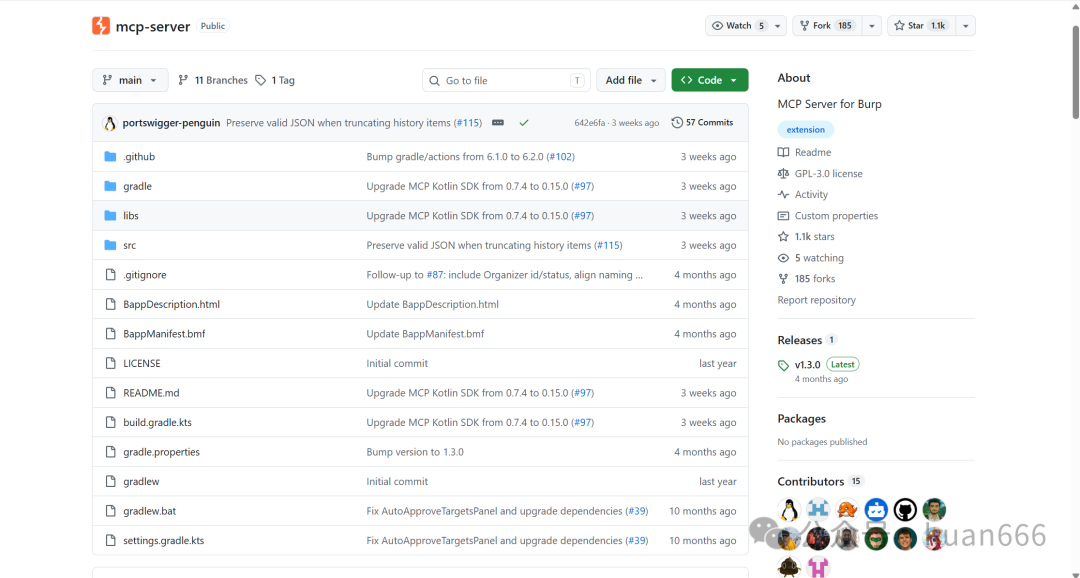Click the Fork button
The image size is (1080, 578).
(x=827, y=26)
